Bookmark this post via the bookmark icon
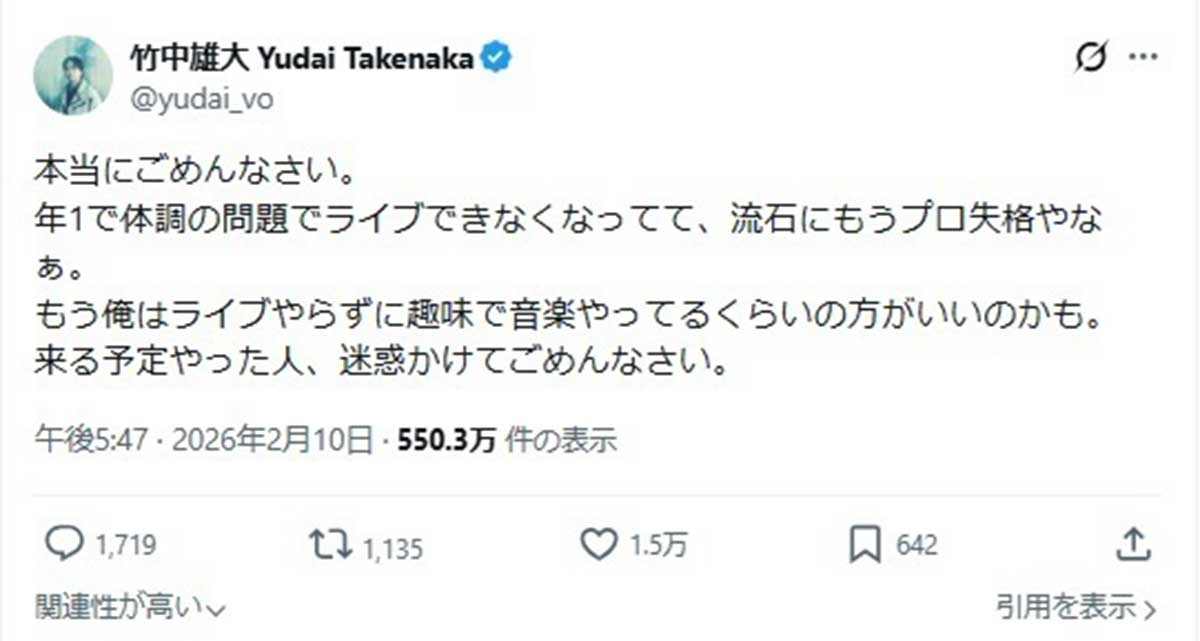This screenshot has height=641, width=1200. point(863,544)
